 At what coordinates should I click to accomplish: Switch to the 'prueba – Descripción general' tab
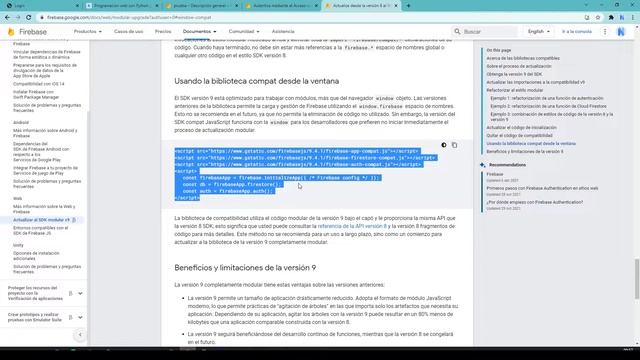(x=201, y=6)
